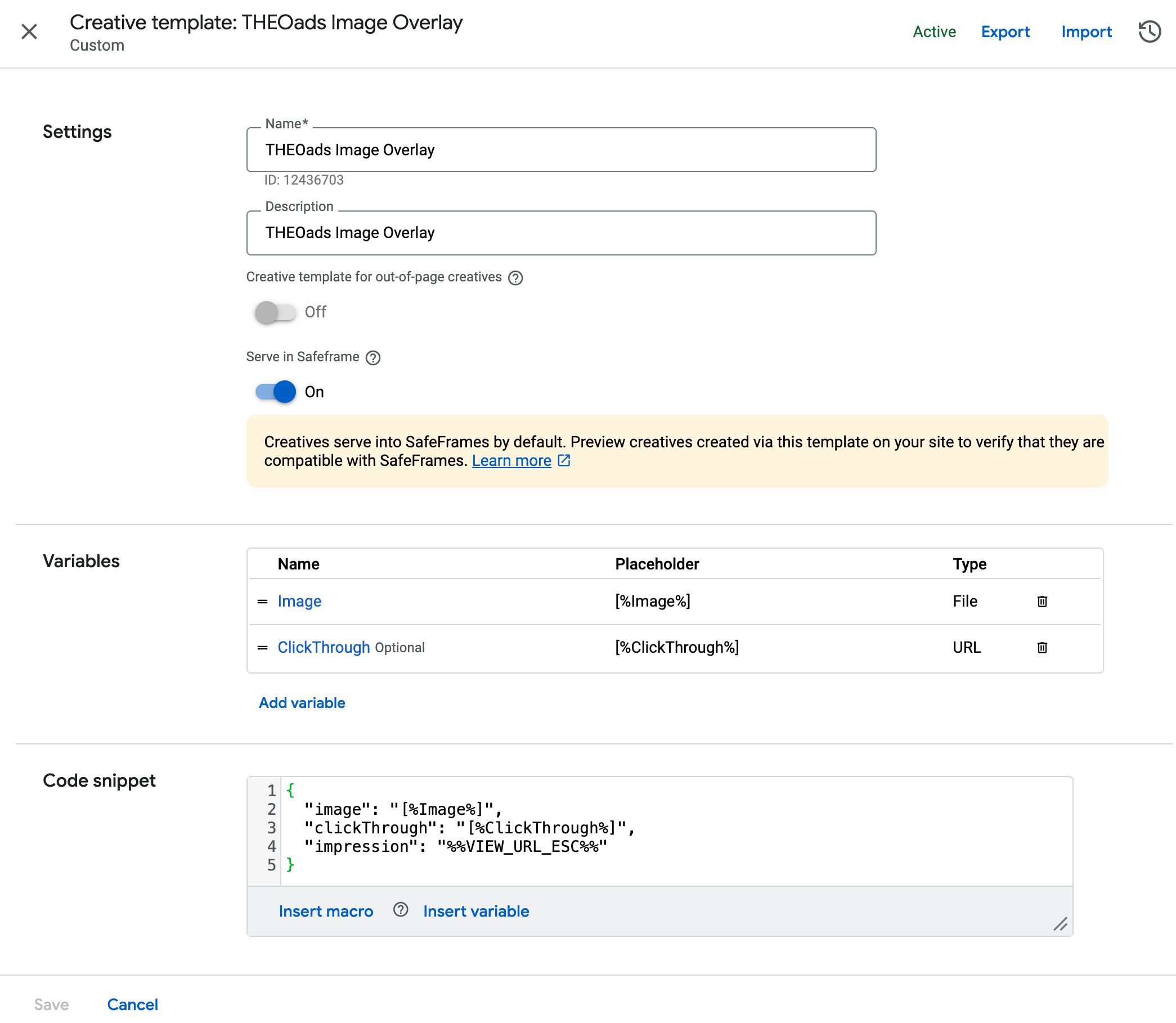Click Insert macro
1176x1023 pixels.
[x=326, y=911]
